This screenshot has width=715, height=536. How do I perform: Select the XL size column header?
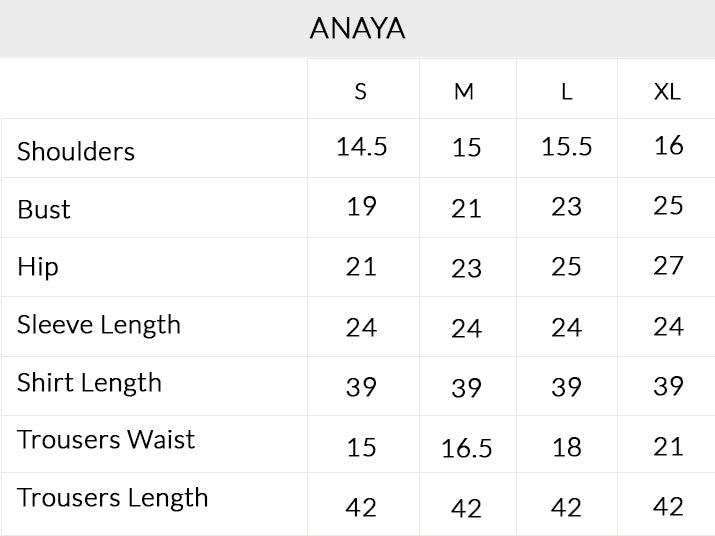(668, 92)
